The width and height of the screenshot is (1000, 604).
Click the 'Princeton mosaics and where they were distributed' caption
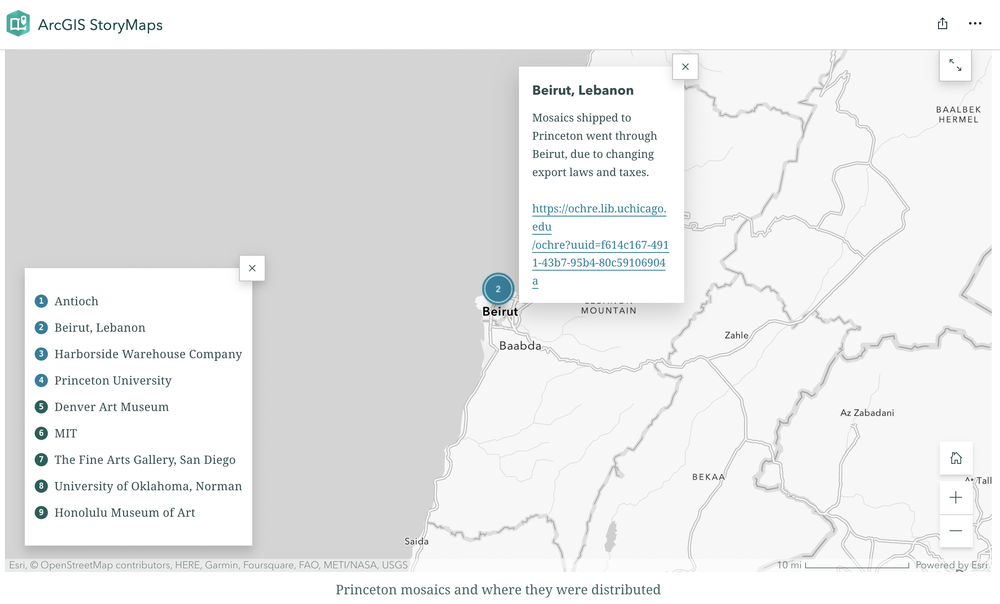pyautogui.click(x=498, y=589)
